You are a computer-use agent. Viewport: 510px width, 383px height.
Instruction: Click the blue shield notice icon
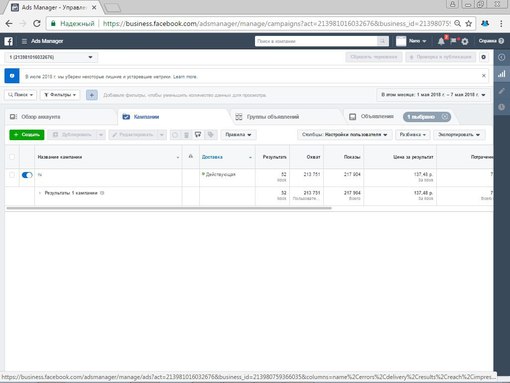point(12,76)
